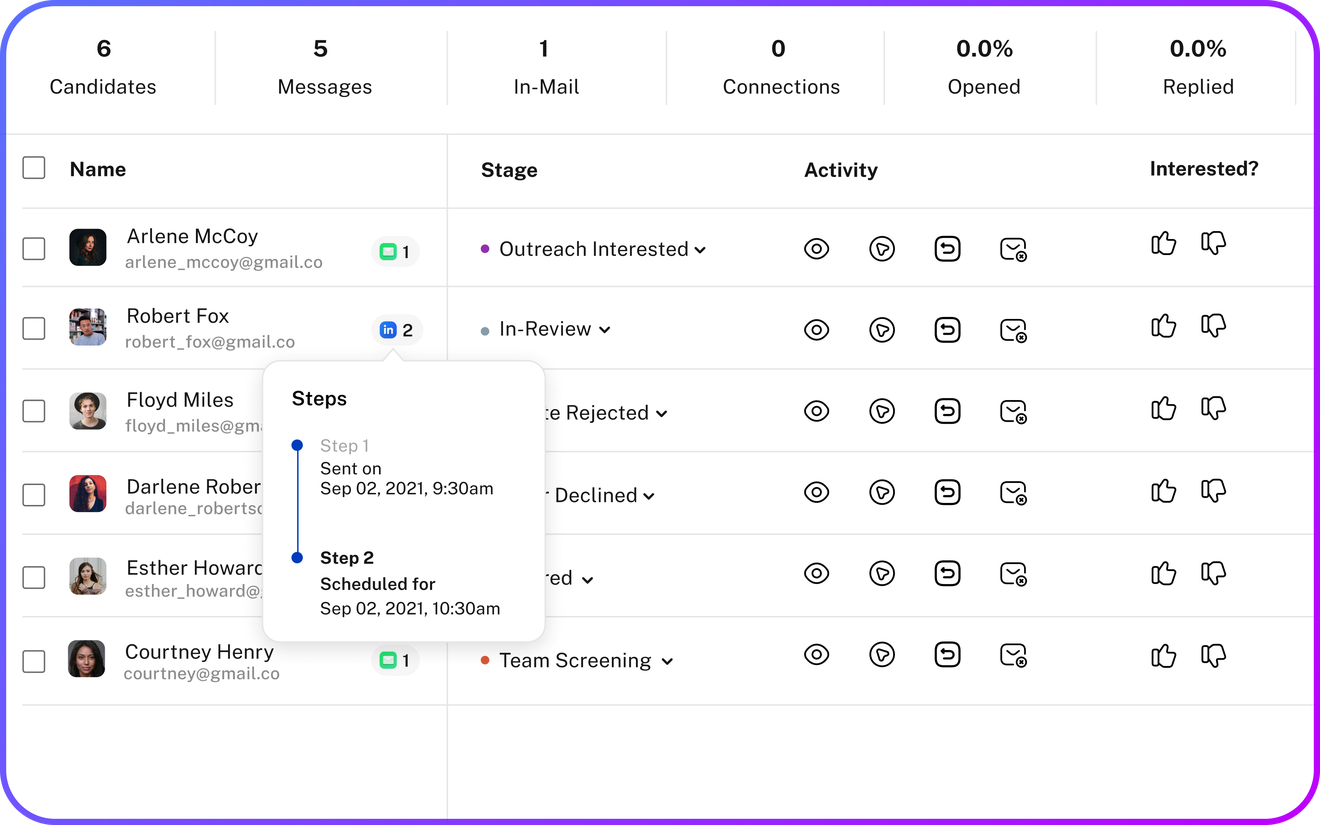The height and width of the screenshot is (825, 1320).
Task: Click Courtney Henry's profile photo
Action: click(x=87, y=659)
